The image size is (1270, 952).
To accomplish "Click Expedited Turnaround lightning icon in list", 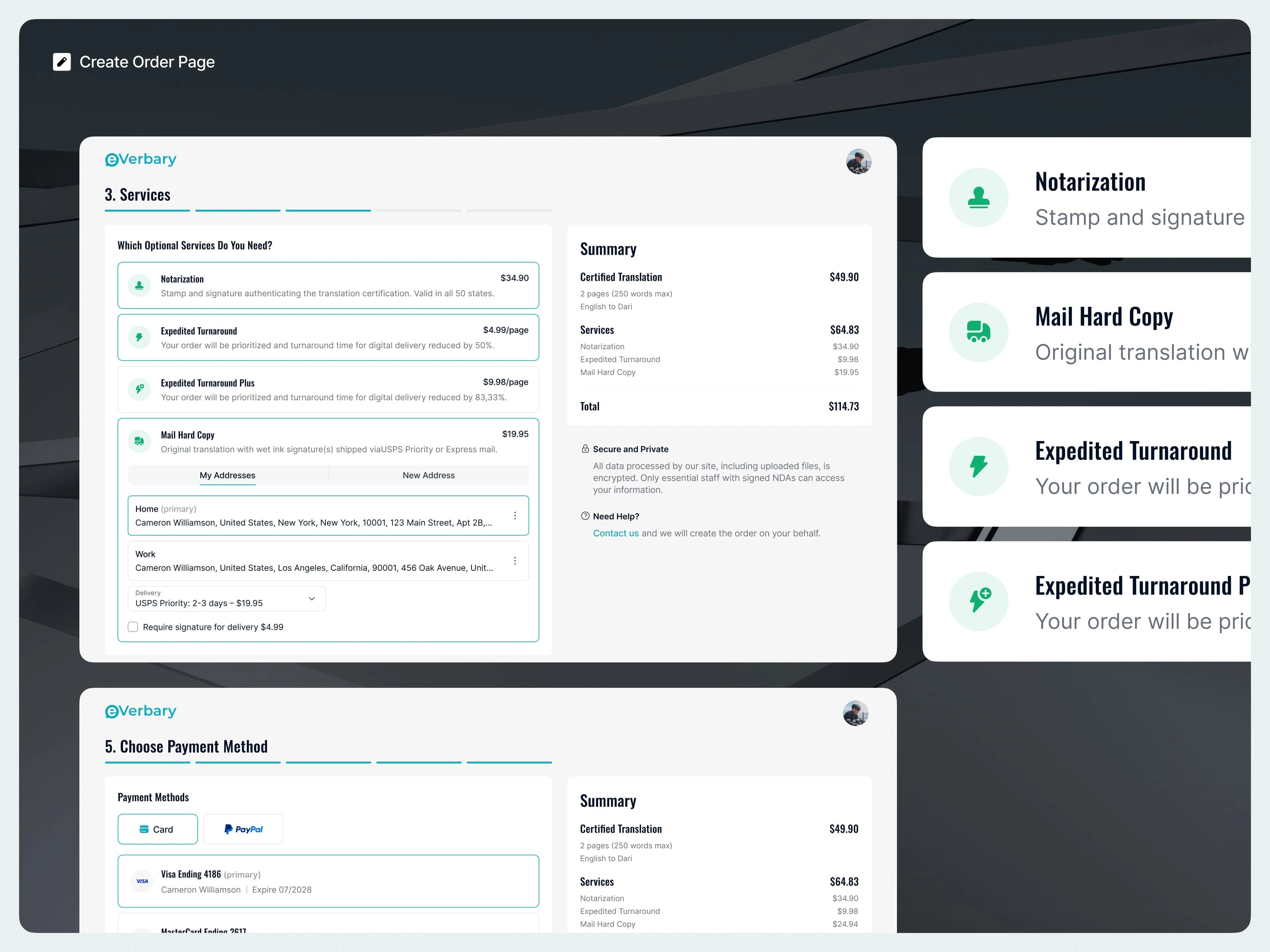I will [x=139, y=338].
